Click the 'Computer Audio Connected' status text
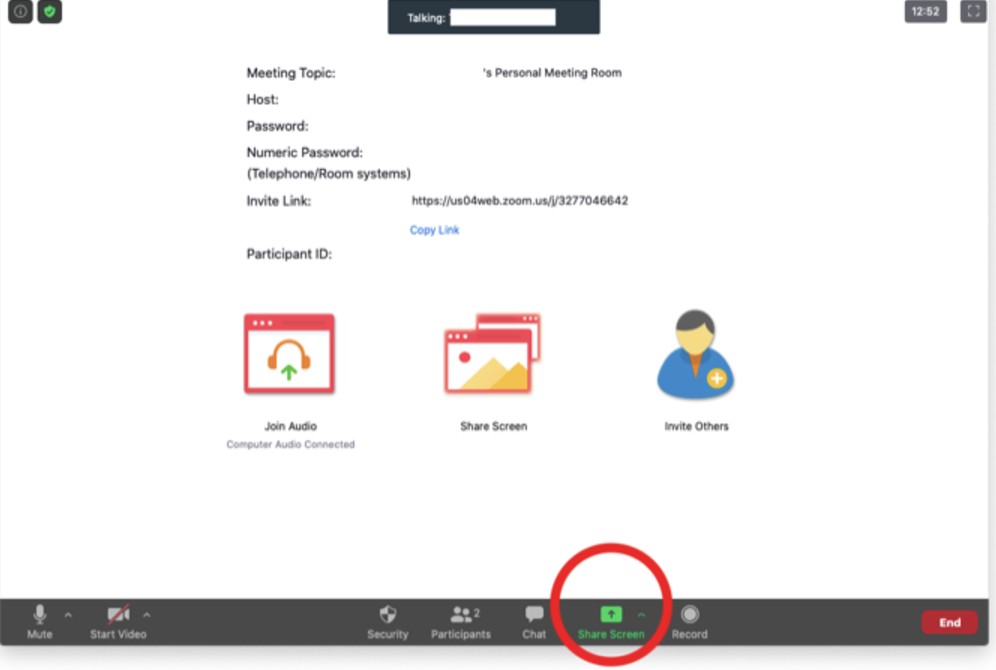 290,445
